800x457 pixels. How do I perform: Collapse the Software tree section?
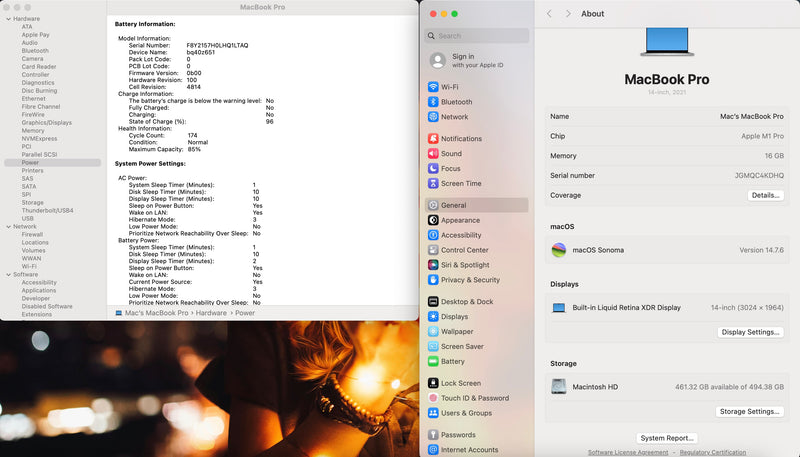click(x=7, y=274)
